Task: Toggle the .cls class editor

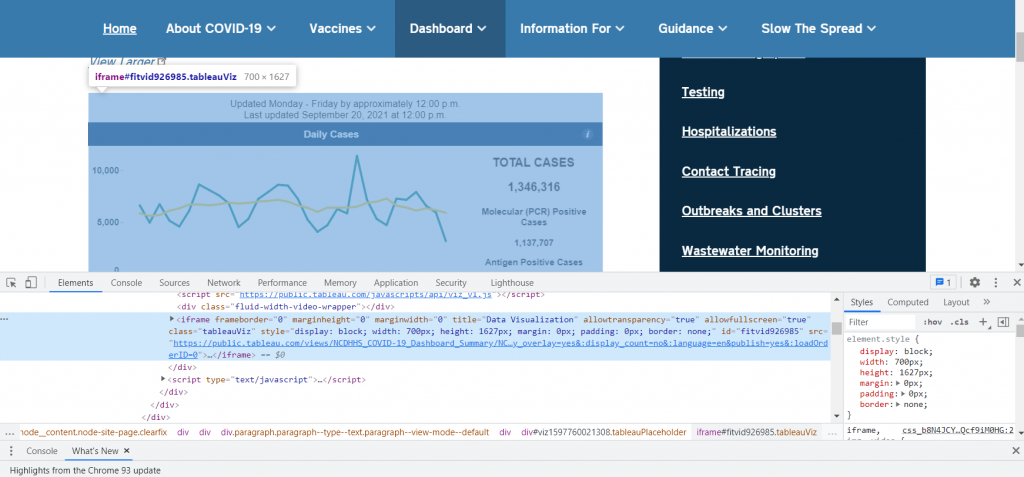Action: coord(959,322)
